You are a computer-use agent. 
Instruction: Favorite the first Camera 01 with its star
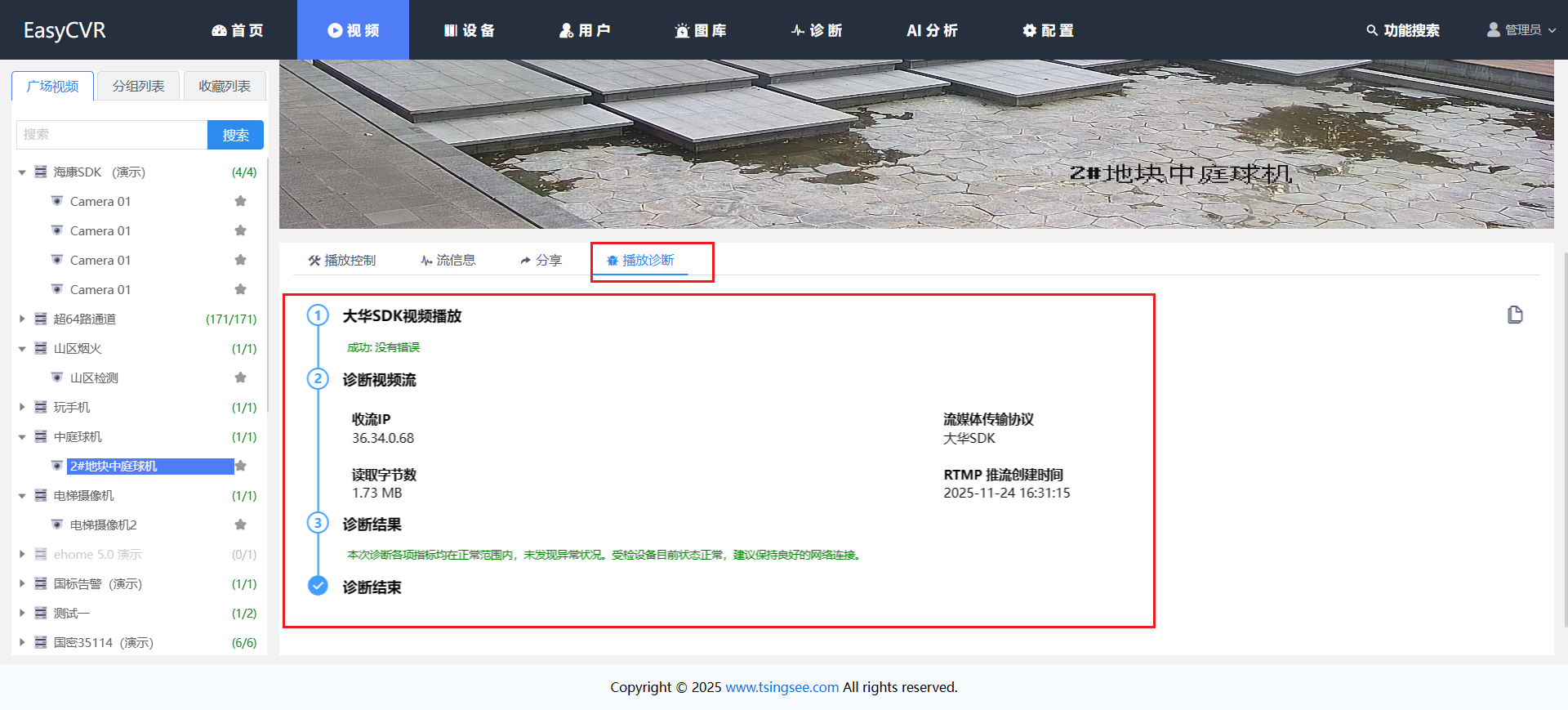(240, 201)
